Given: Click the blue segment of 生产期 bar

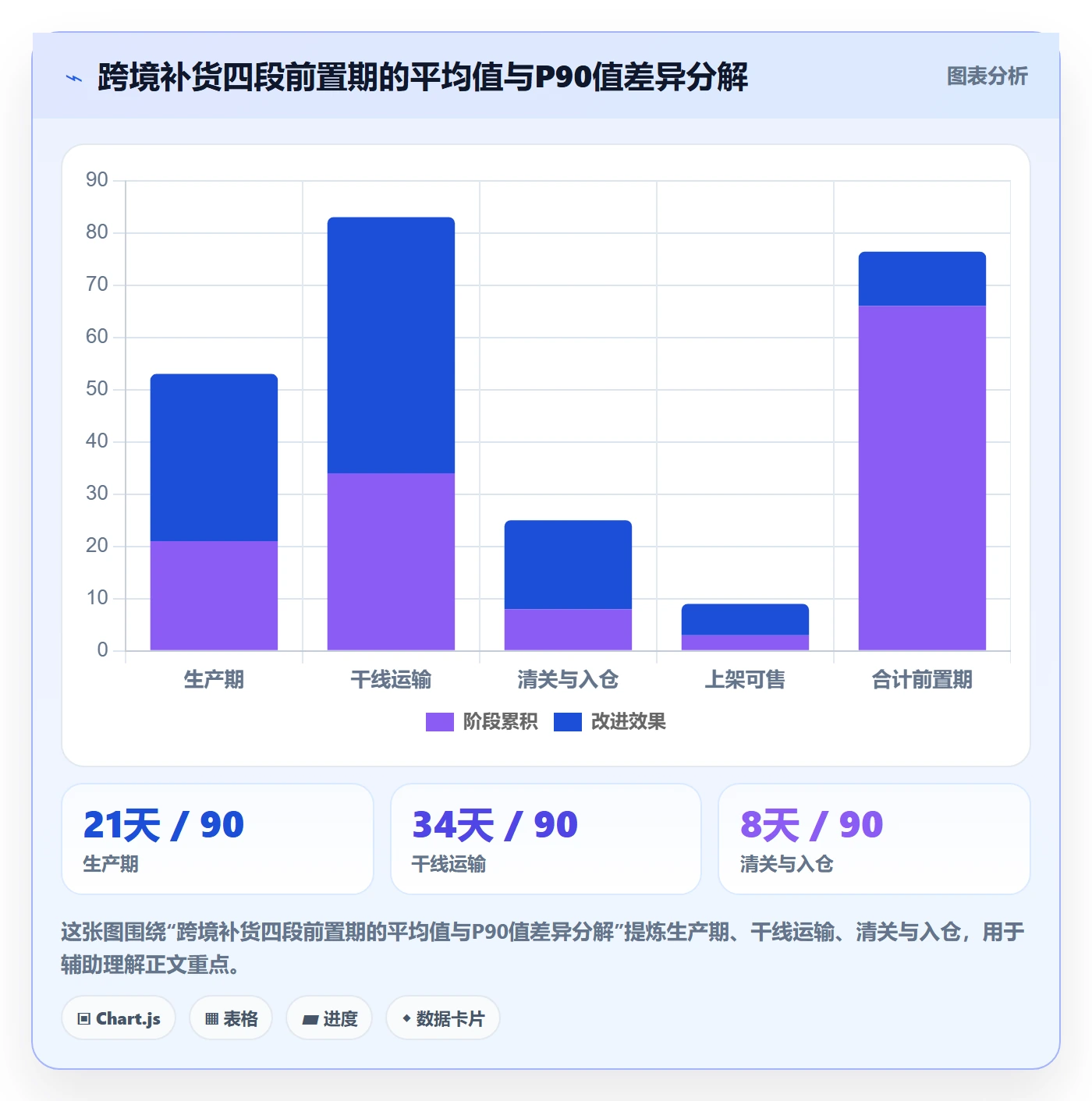Looking at the screenshot, I should [x=214, y=458].
